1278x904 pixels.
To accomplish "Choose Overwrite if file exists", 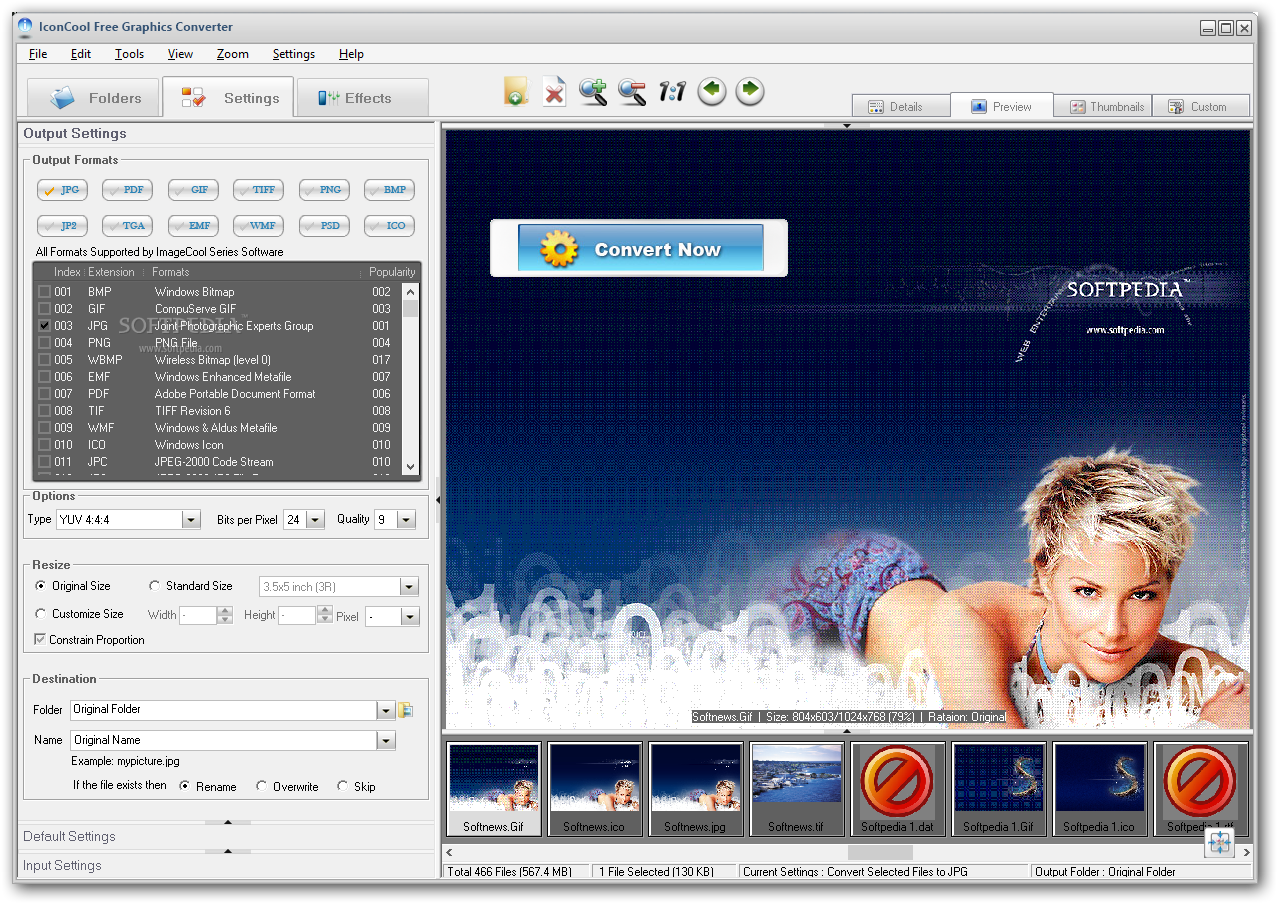I will coord(262,787).
